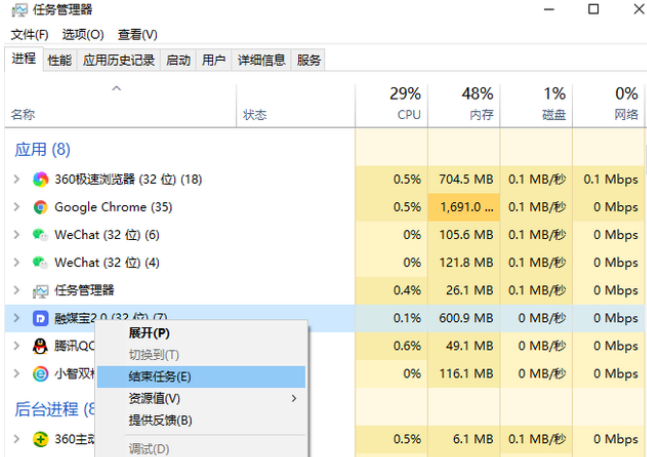
Task: Maximize the Task Manager window
Action: point(593,9)
